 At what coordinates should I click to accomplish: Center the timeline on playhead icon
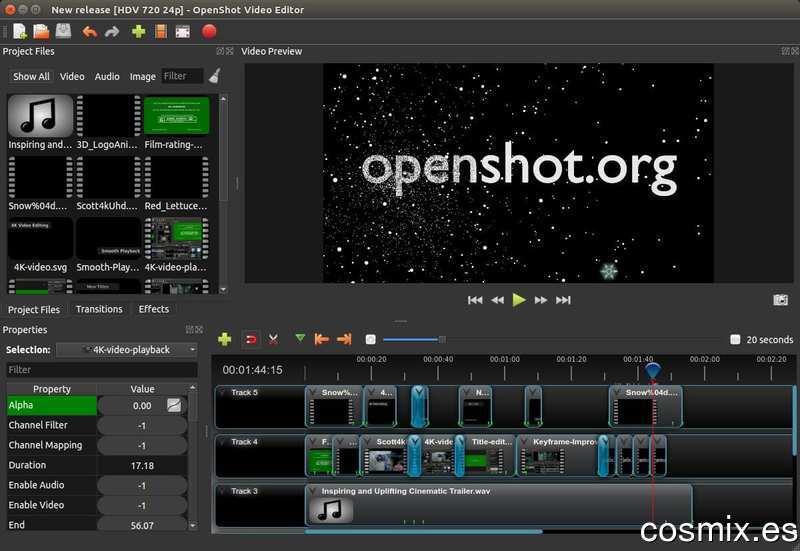pos(371,339)
